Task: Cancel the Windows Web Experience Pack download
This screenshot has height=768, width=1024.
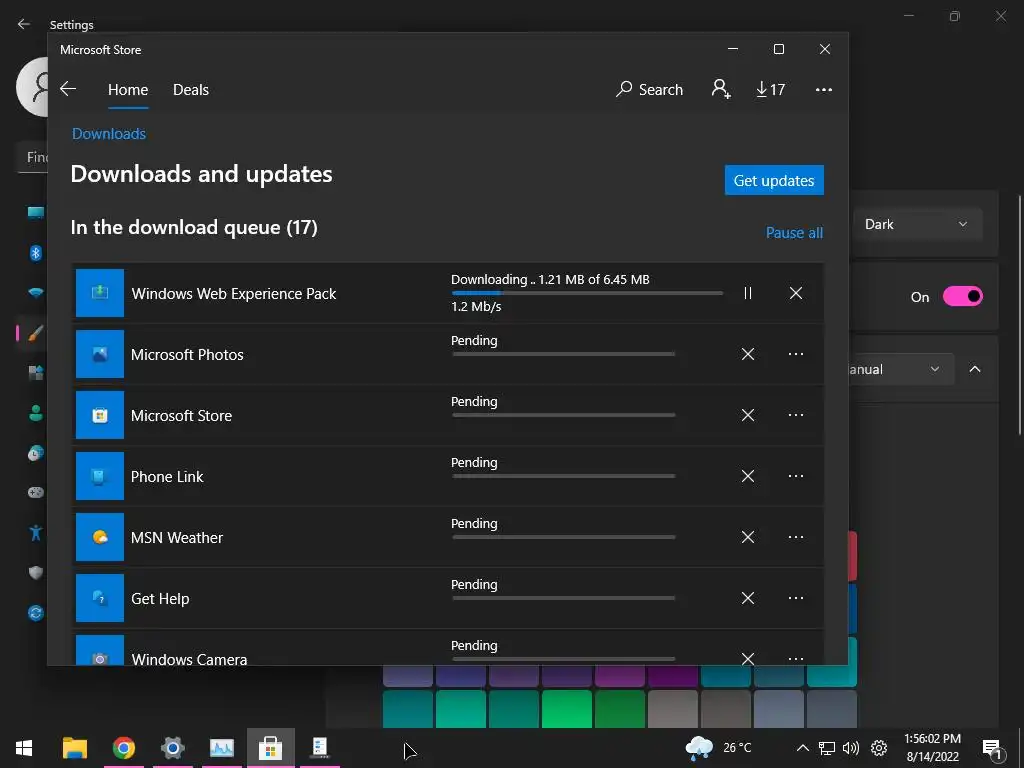Action: click(x=795, y=293)
